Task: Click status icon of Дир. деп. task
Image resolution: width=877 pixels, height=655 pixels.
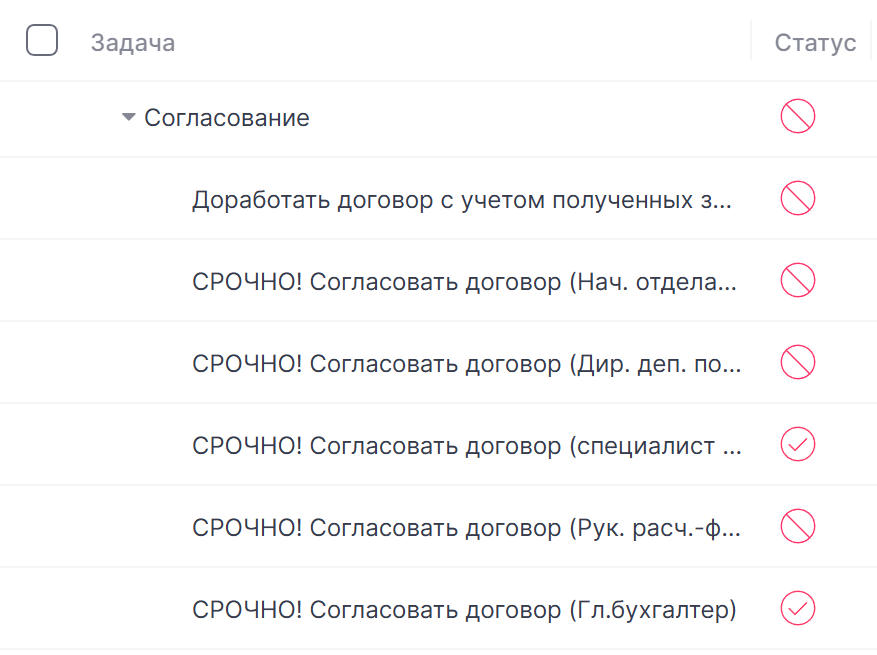Action: pos(798,362)
